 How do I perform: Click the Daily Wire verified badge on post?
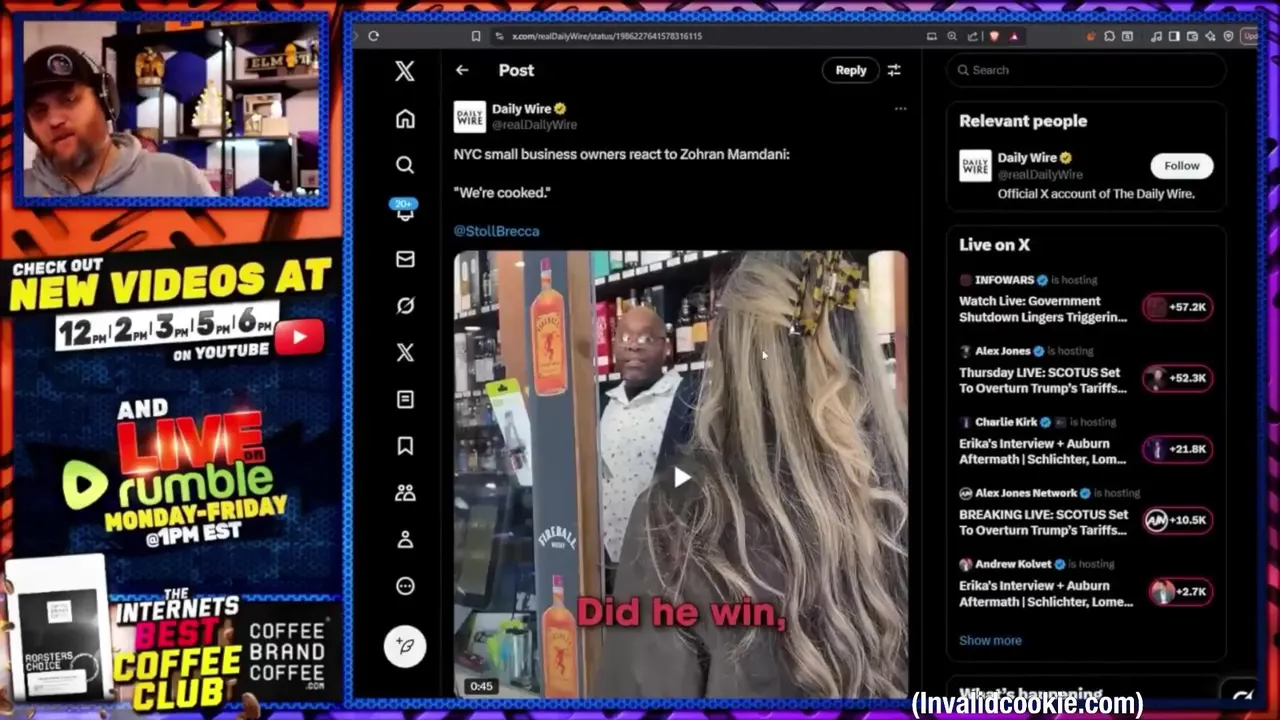click(561, 109)
